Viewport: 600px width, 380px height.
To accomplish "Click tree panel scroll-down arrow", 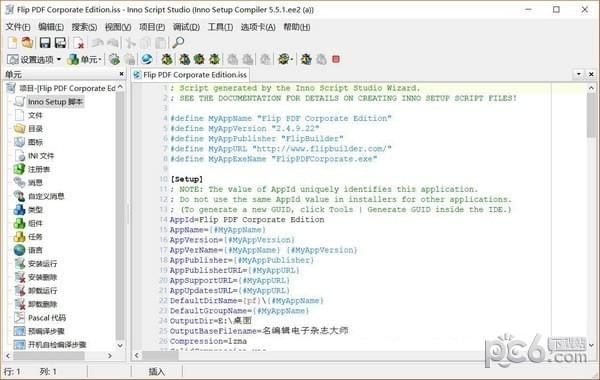I will click(120, 345).
